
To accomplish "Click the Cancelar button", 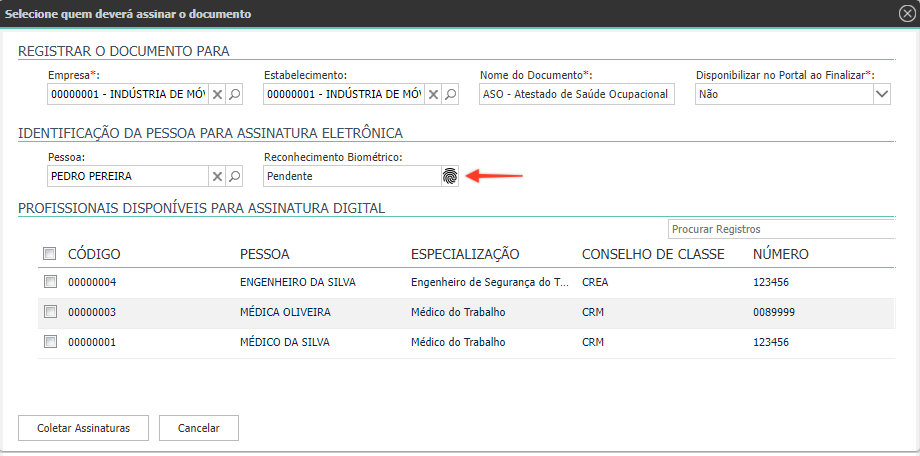I will [x=199, y=428].
